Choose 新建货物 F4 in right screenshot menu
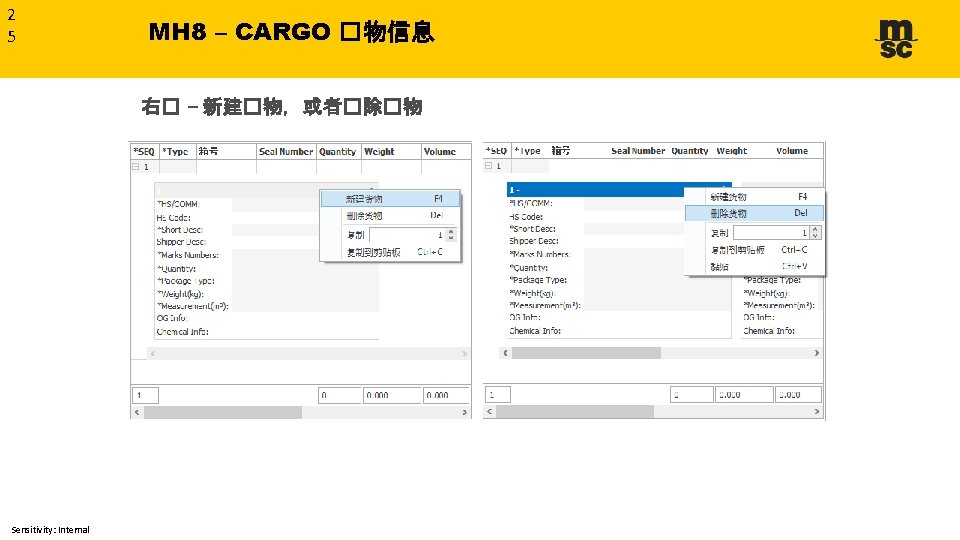The width and height of the screenshot is (960, 540). pos(755,197)
